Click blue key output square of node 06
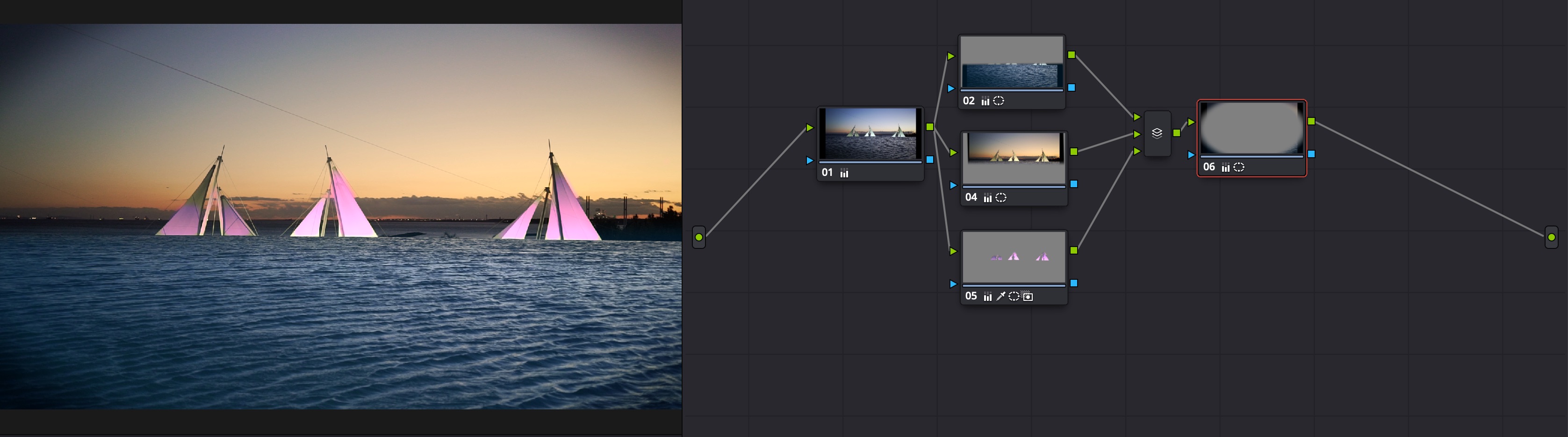Viewport: 1568px width, 437px height. [1311, 154]
